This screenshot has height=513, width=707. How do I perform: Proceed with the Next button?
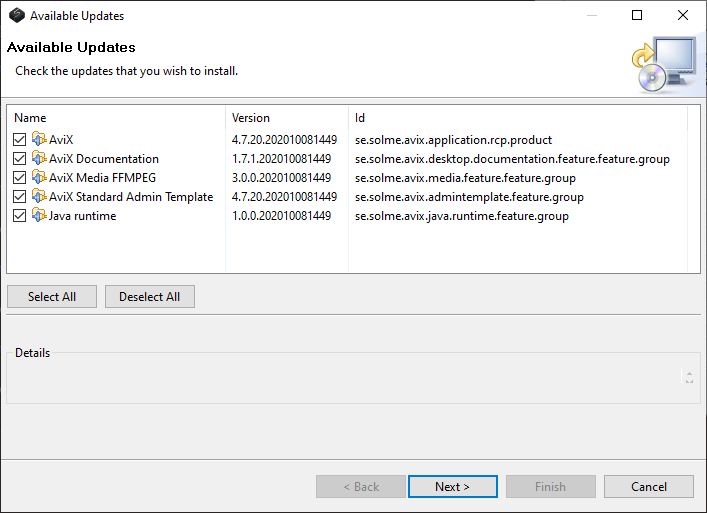[x=452, y=487]
